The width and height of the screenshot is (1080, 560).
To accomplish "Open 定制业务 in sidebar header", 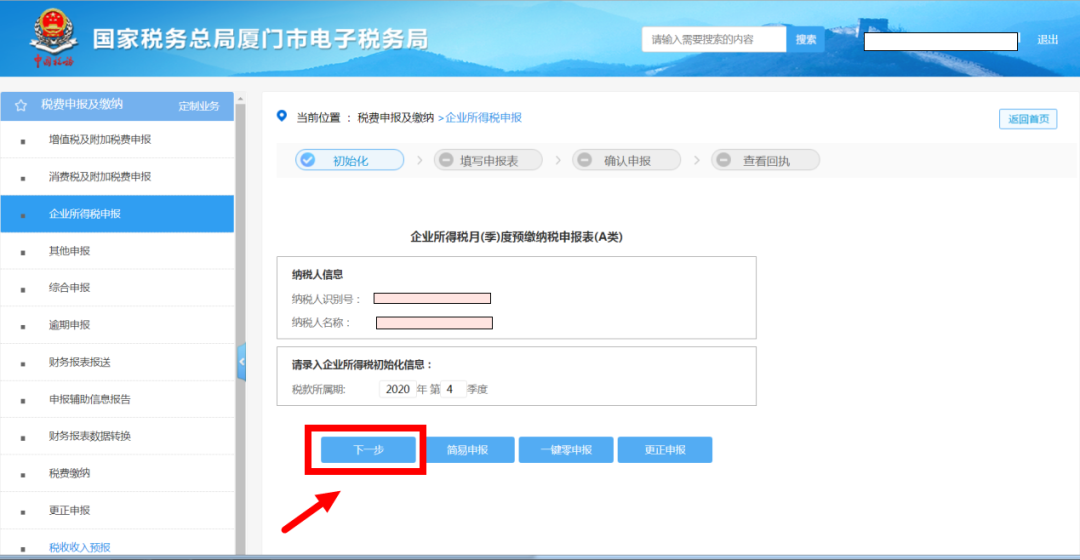I will 198,106.
